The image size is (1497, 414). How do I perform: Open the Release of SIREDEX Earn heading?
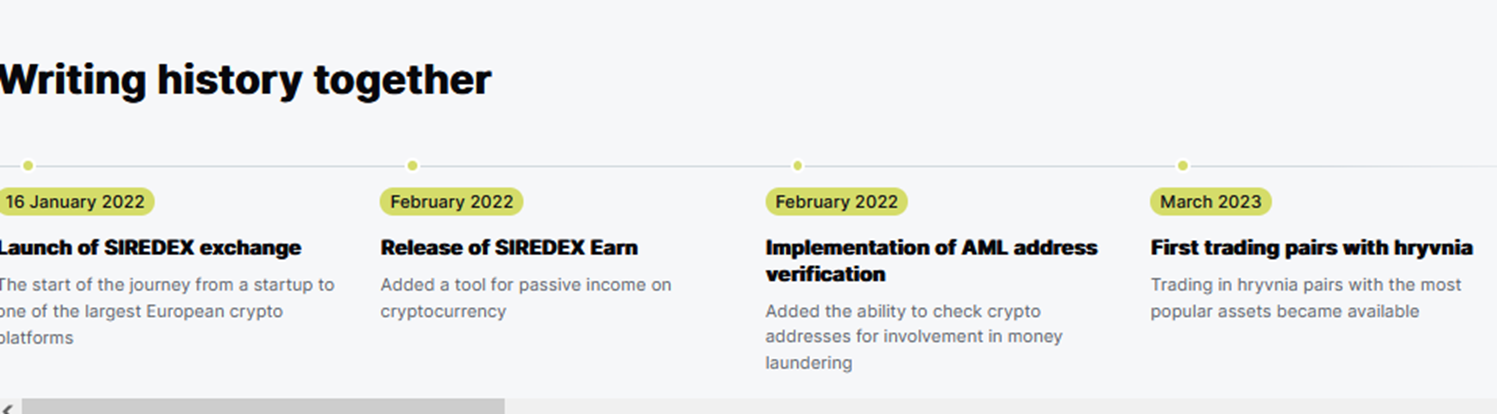509,247
